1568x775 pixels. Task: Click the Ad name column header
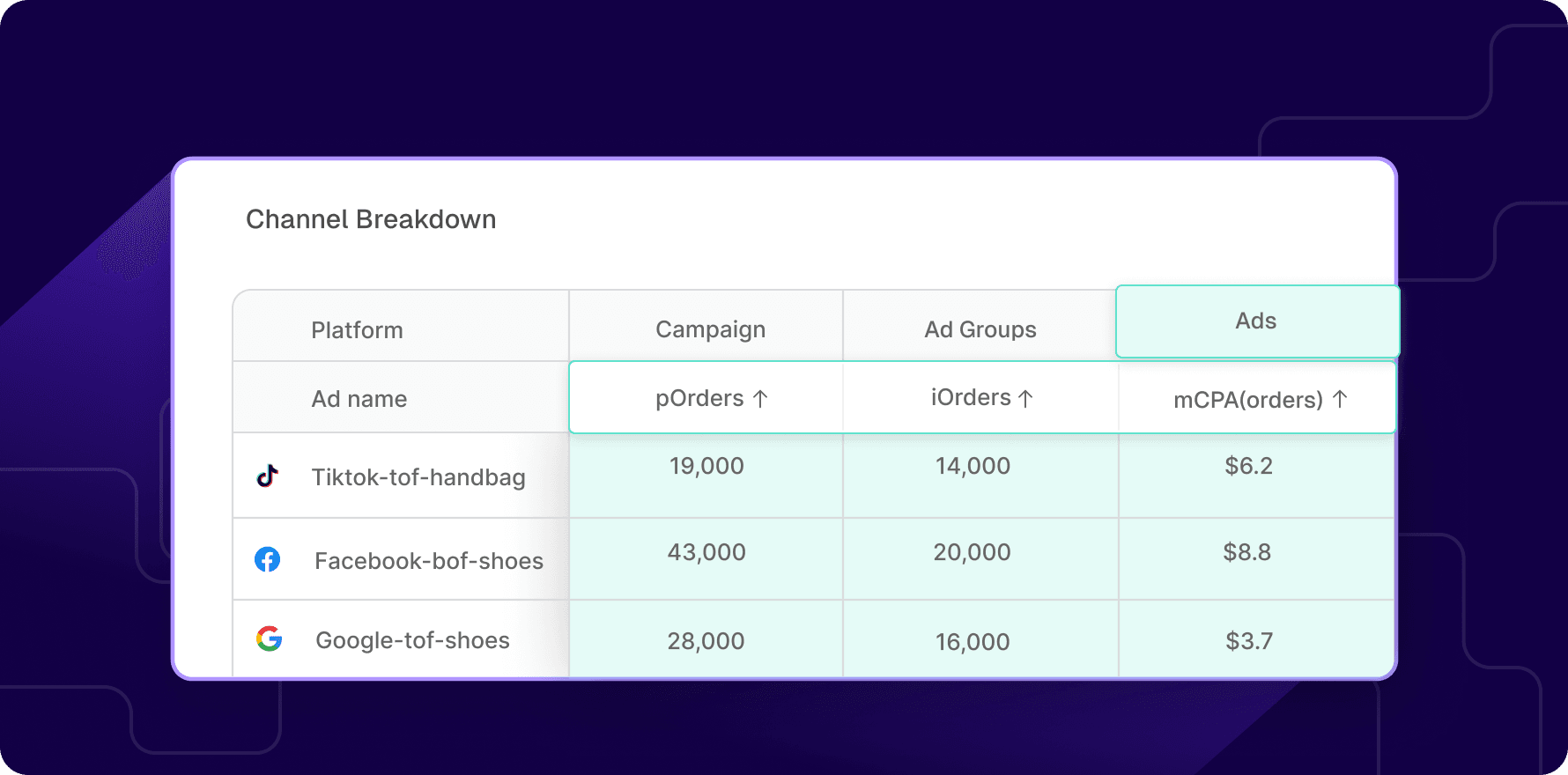359,399
